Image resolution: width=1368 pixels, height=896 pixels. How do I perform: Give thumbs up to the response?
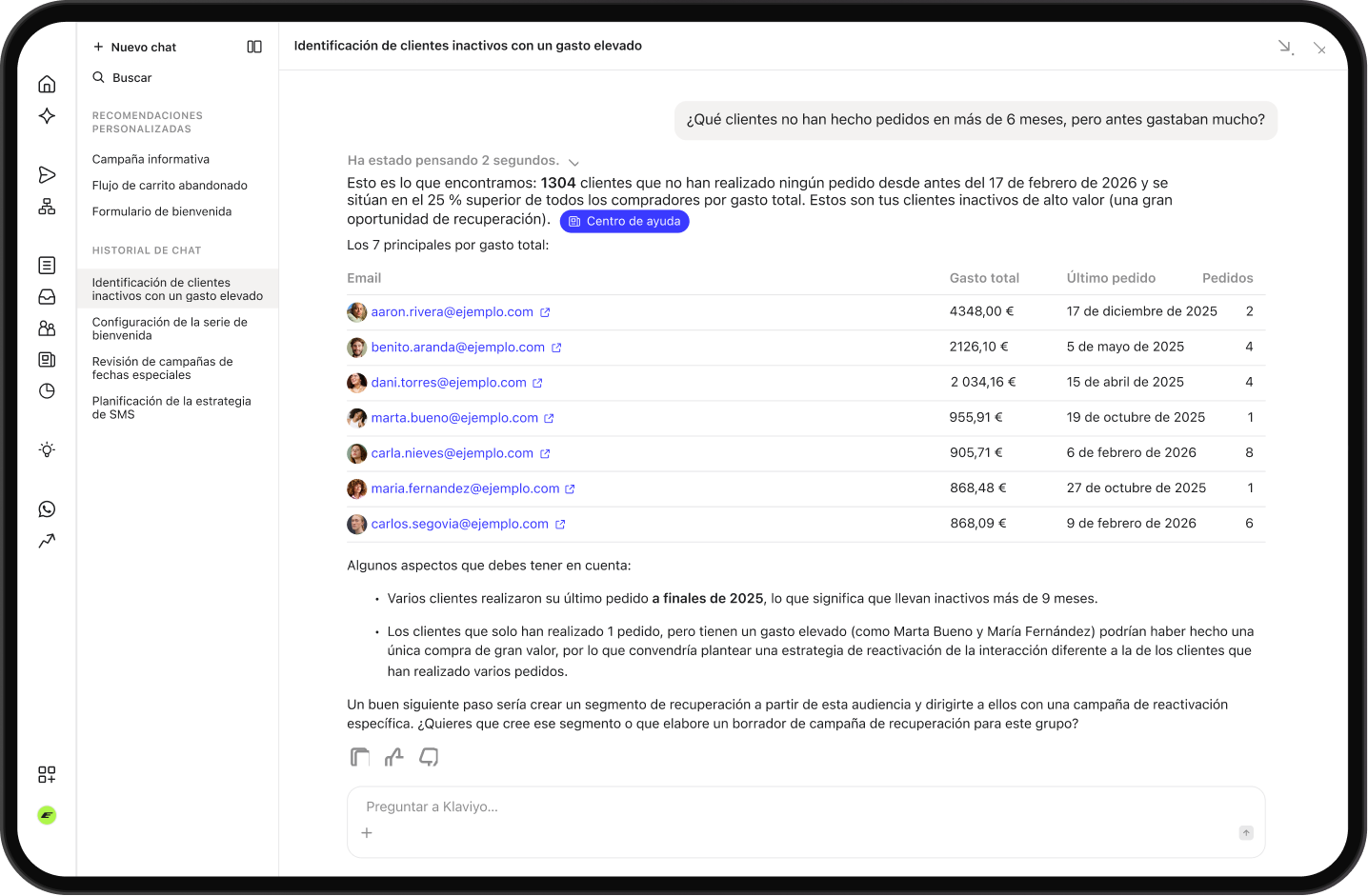pyautogui.click(x=394, y=757)
